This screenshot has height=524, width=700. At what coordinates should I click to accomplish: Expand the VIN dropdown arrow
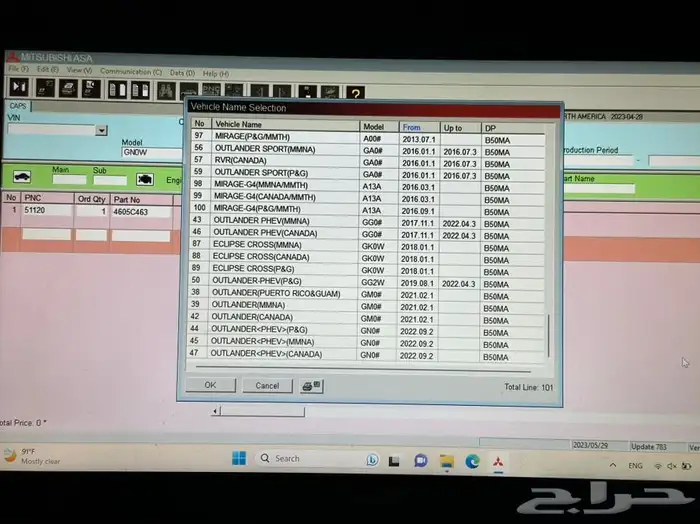pyautogui.click(x=101, y=130)
